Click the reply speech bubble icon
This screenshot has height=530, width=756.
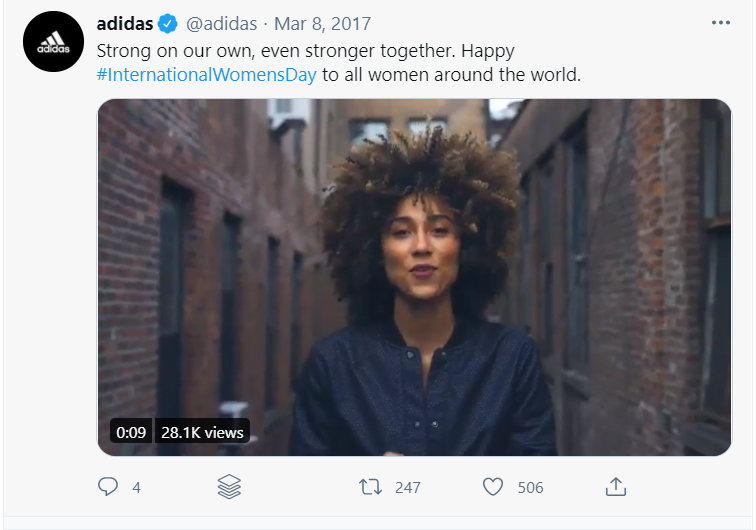coord(108,487)
